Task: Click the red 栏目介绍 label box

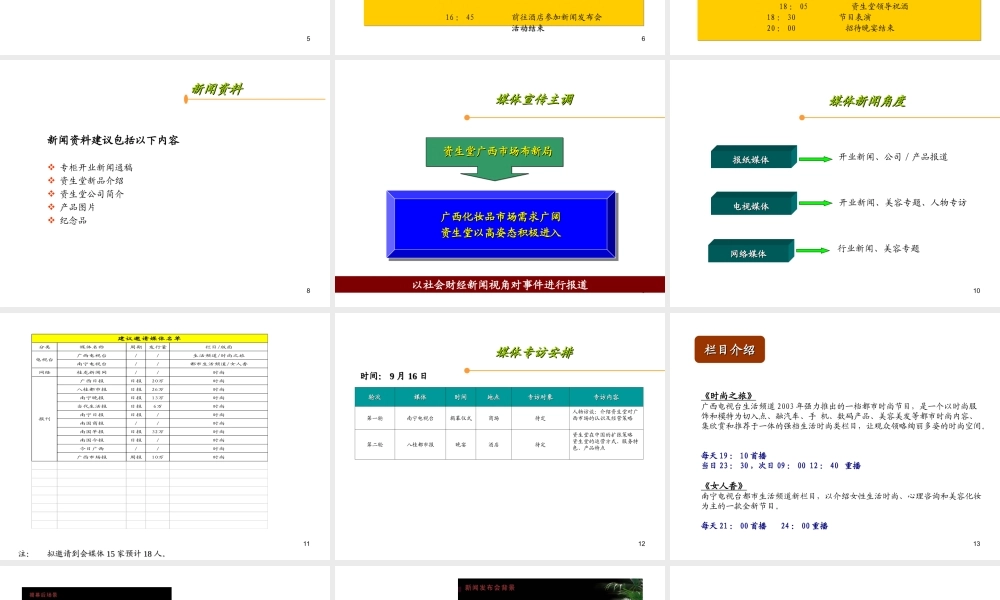Action: point(729,350)
